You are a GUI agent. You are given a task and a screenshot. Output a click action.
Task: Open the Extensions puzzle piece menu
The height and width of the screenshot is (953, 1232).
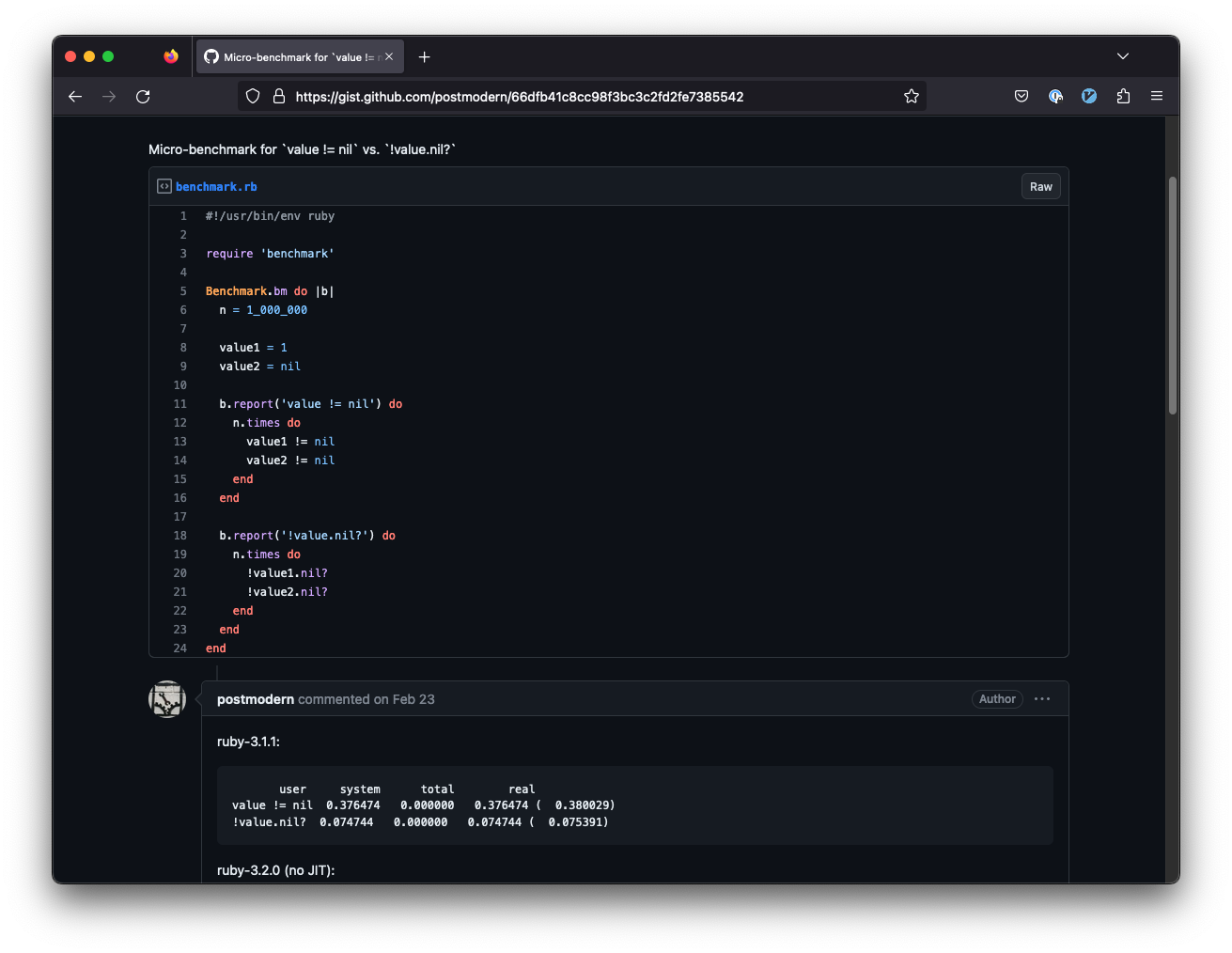[x=1123, y=96]
